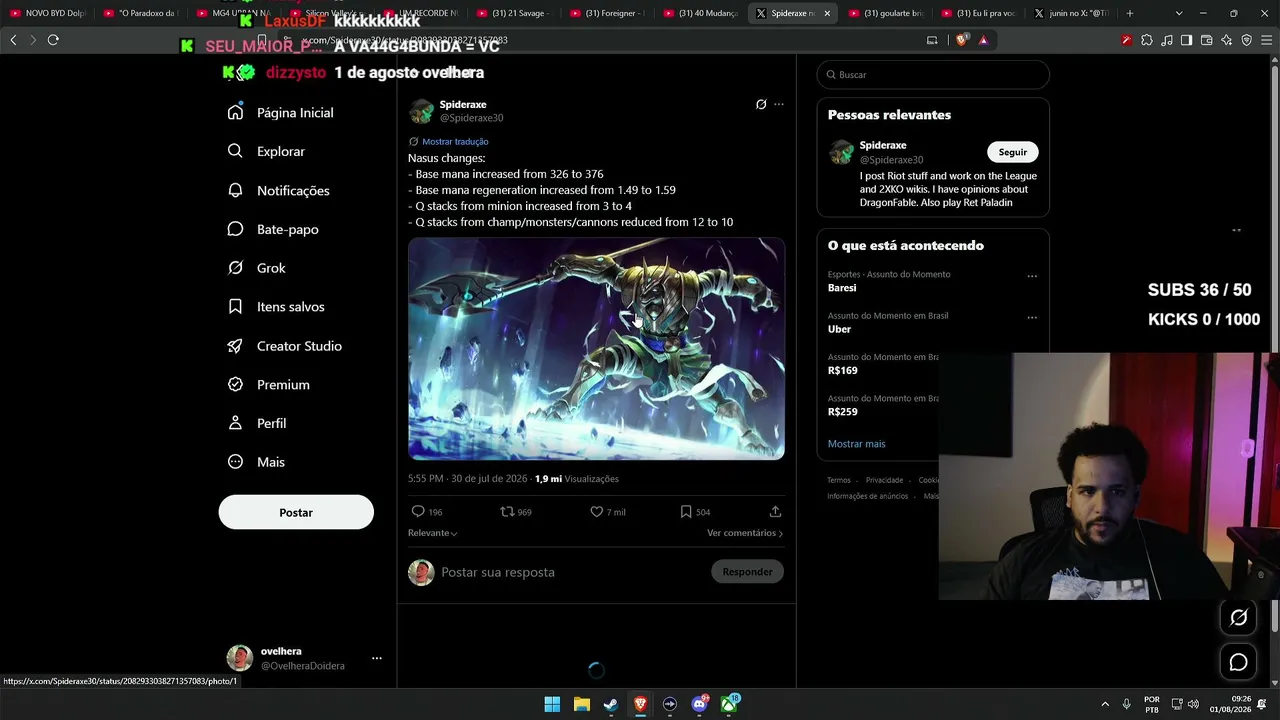Switch to the NOVO BYD Dolphin tab
The height and width of the screenshot is (720, 1280).
(x=47, y=13)
